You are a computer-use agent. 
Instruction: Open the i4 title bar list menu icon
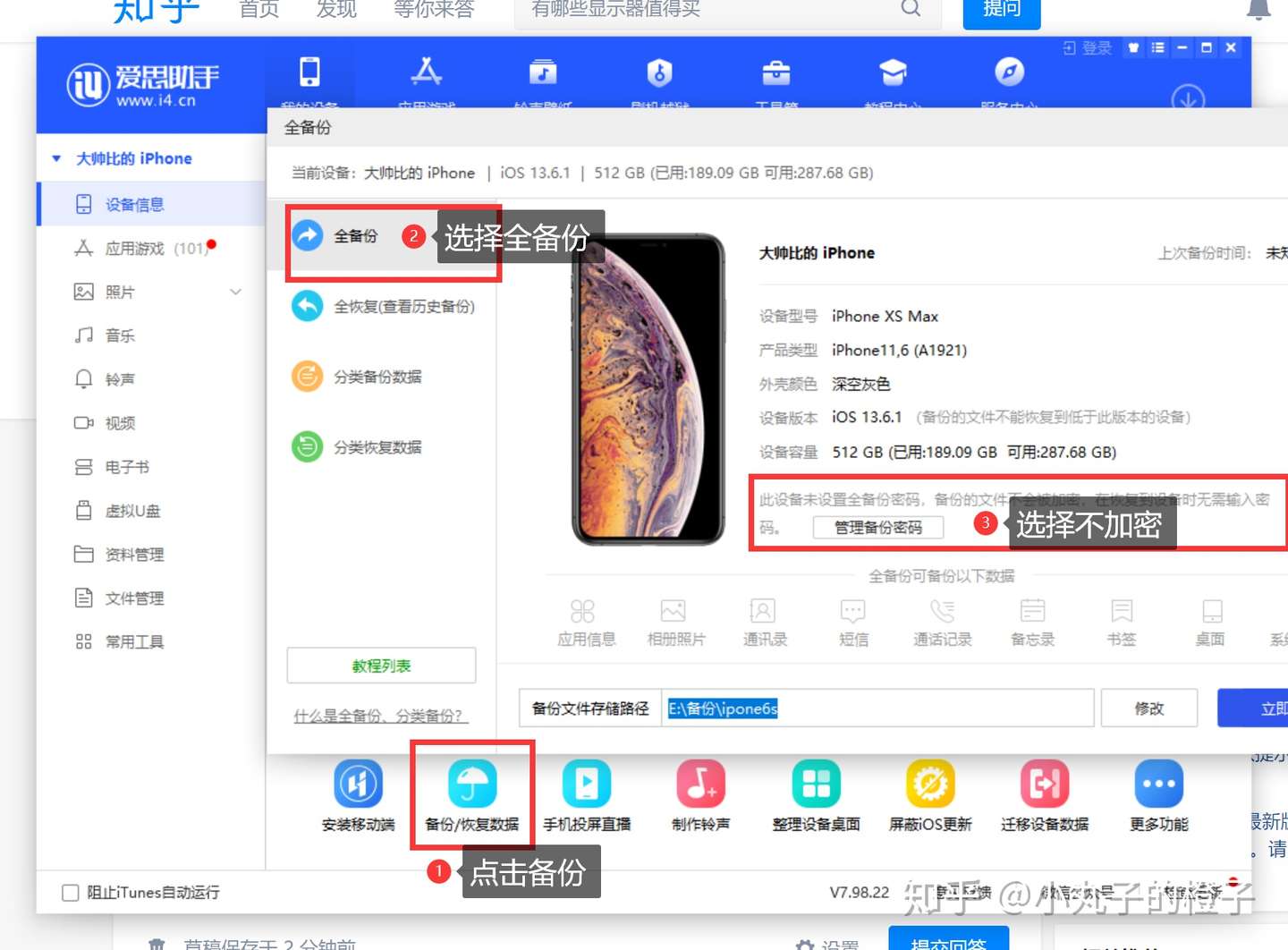click(1158, 47)
